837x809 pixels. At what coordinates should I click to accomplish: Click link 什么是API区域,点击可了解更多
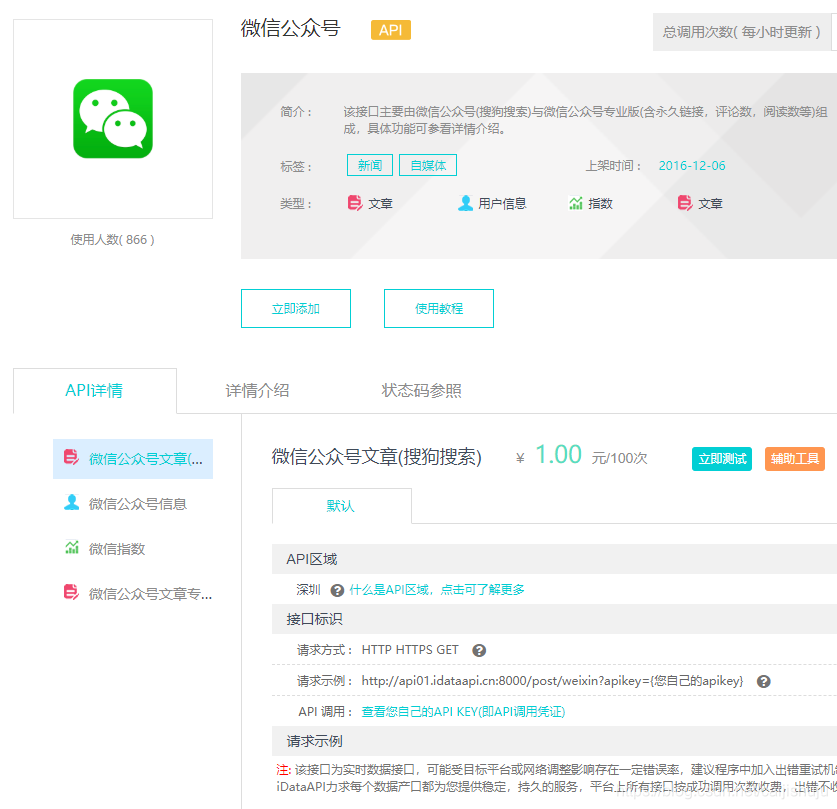(x=437, y=590)
